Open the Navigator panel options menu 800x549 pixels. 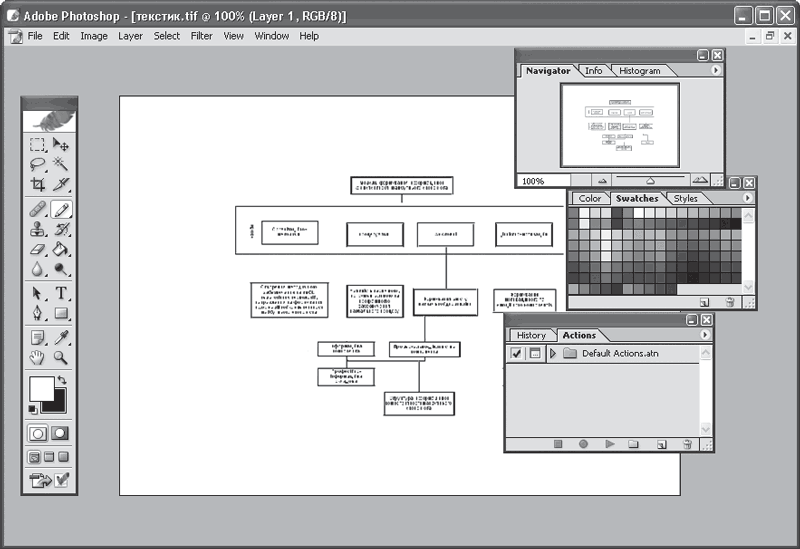click(716, 71)
